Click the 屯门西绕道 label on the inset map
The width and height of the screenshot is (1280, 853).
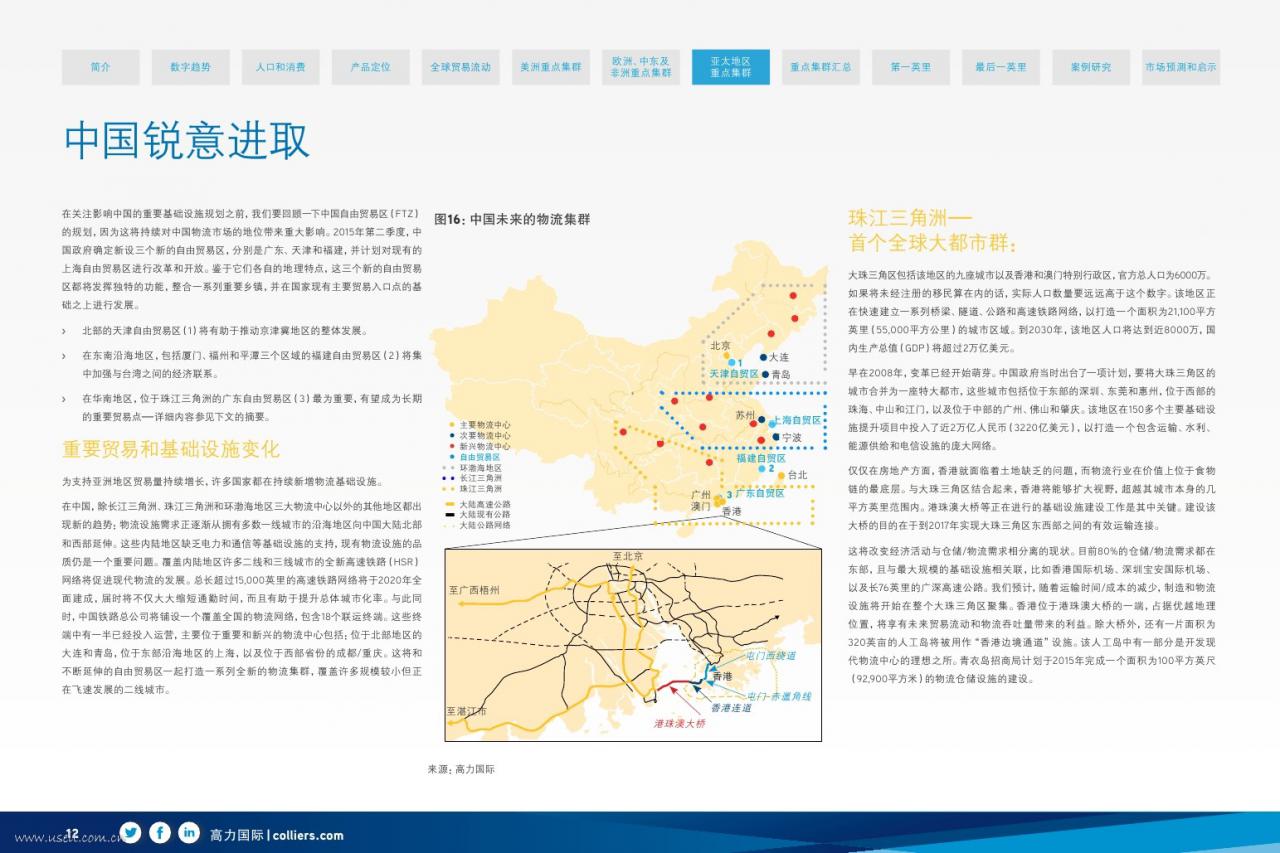(x=771, y=656)
